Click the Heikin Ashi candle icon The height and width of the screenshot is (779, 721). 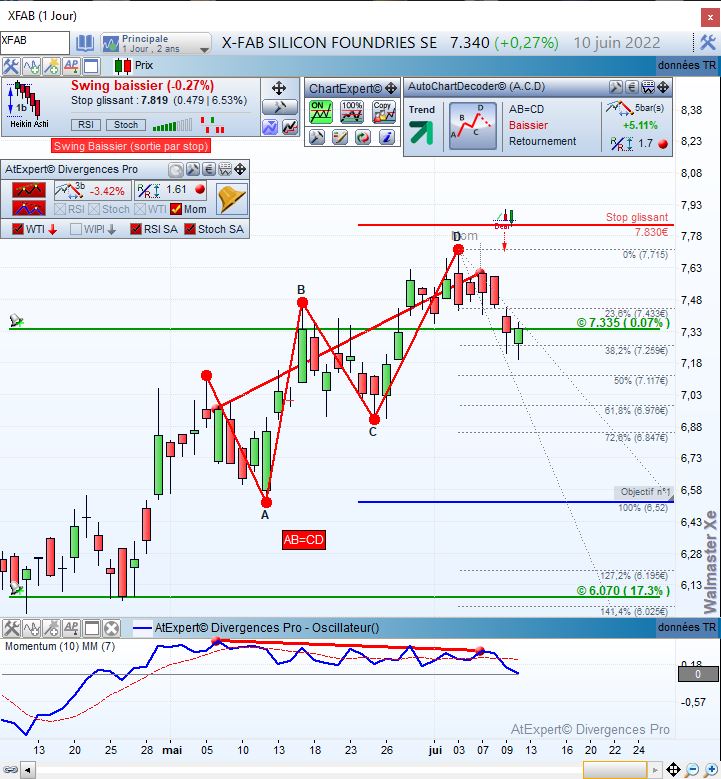pos(27,105)
